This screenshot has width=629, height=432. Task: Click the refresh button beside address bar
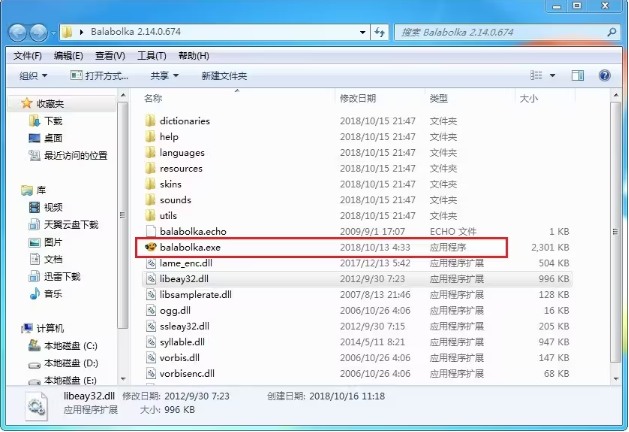[379, 32]
